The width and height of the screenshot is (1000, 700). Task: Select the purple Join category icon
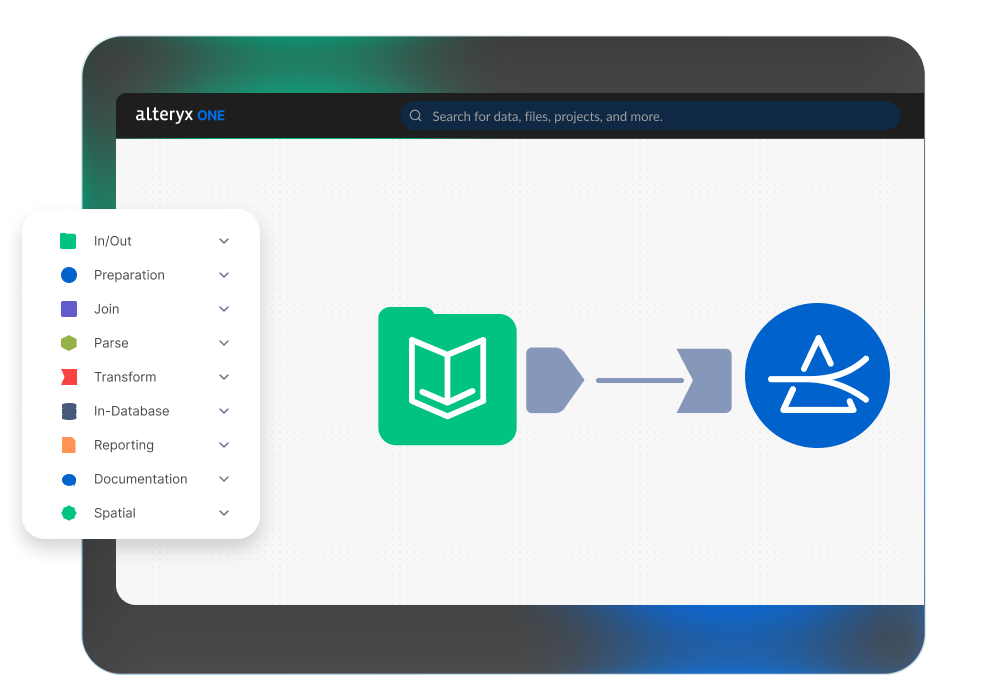(67, 308)
